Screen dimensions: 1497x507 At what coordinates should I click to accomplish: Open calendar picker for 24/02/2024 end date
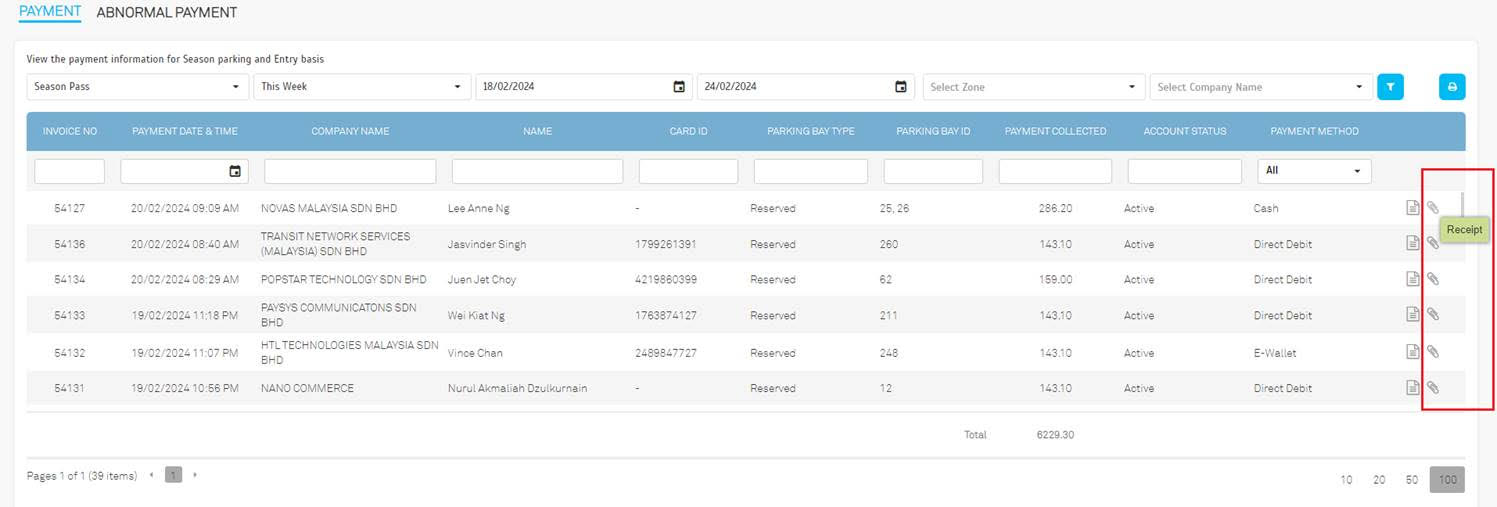click(900, 87)
